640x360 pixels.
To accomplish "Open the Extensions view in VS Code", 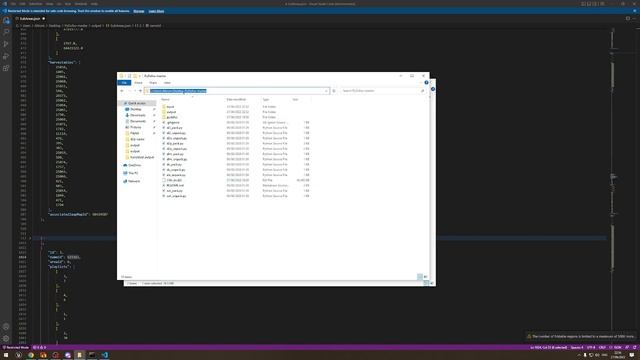I will 6,68.
